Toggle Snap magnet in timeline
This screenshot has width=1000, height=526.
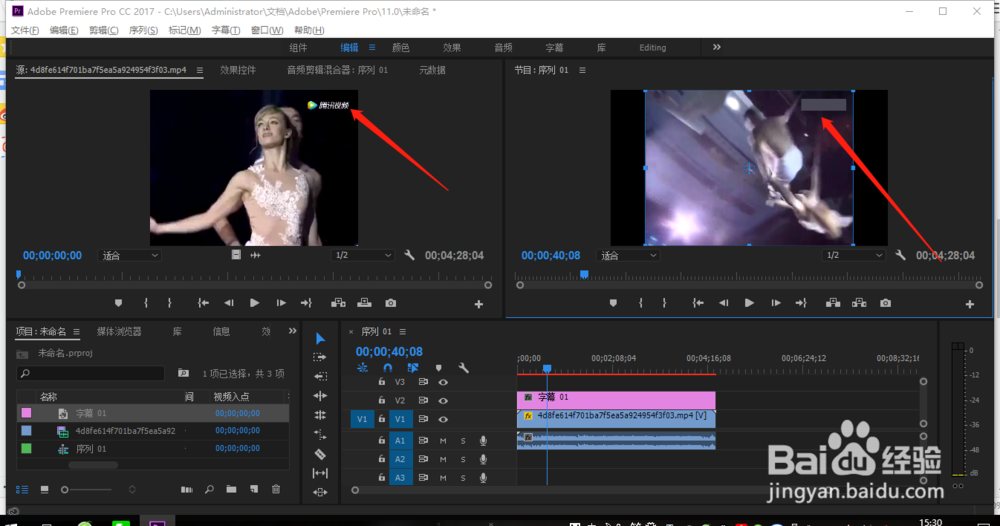(388, 368)
